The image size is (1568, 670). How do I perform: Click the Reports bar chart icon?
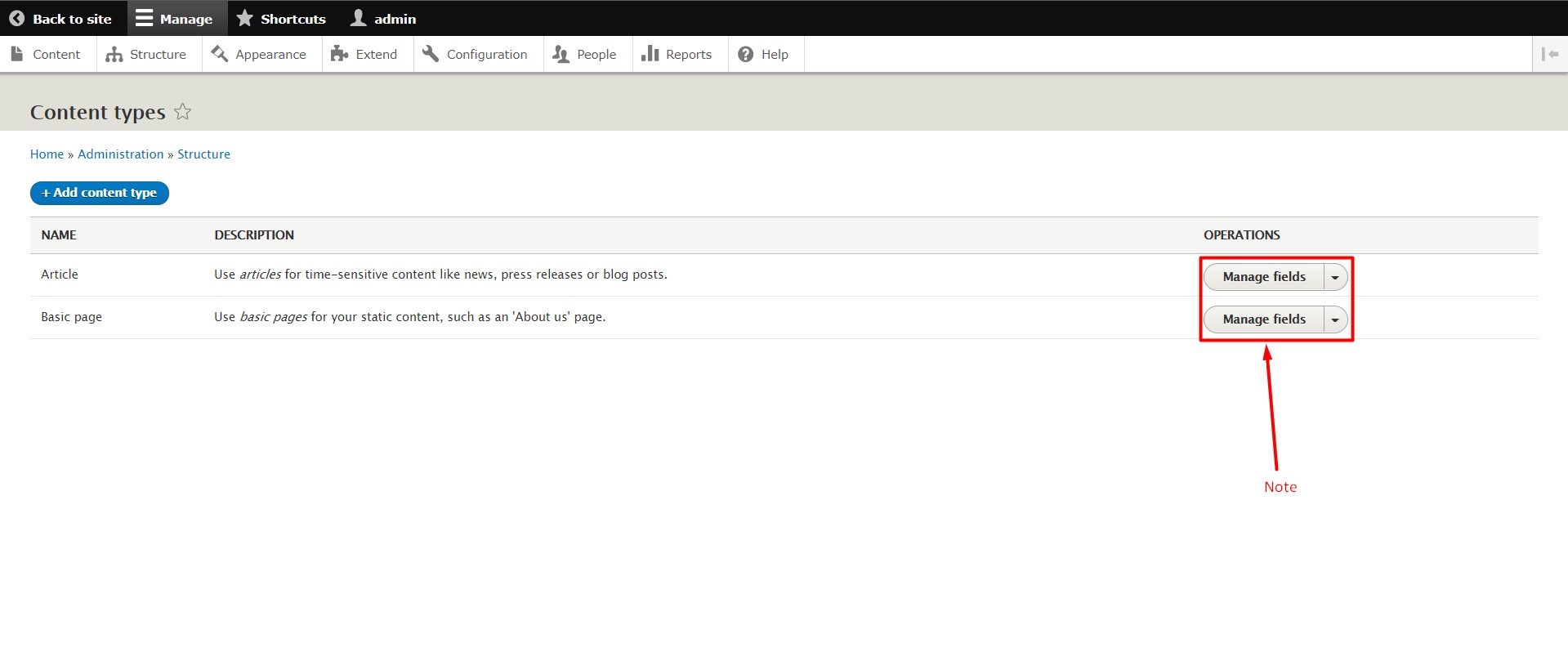point(650,54)
